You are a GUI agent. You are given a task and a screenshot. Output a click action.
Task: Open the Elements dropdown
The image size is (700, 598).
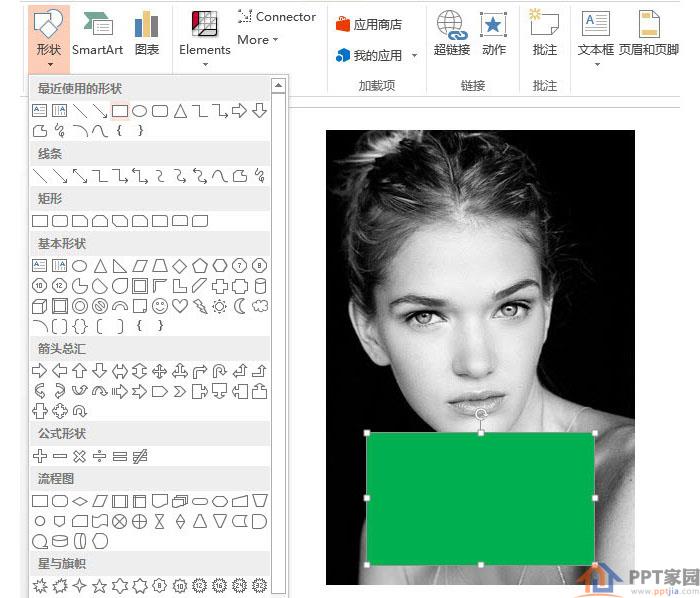point(204,38)
